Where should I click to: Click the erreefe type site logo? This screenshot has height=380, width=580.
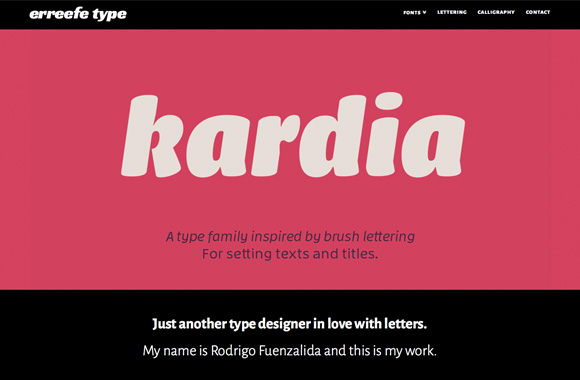(x=78, y=14)
